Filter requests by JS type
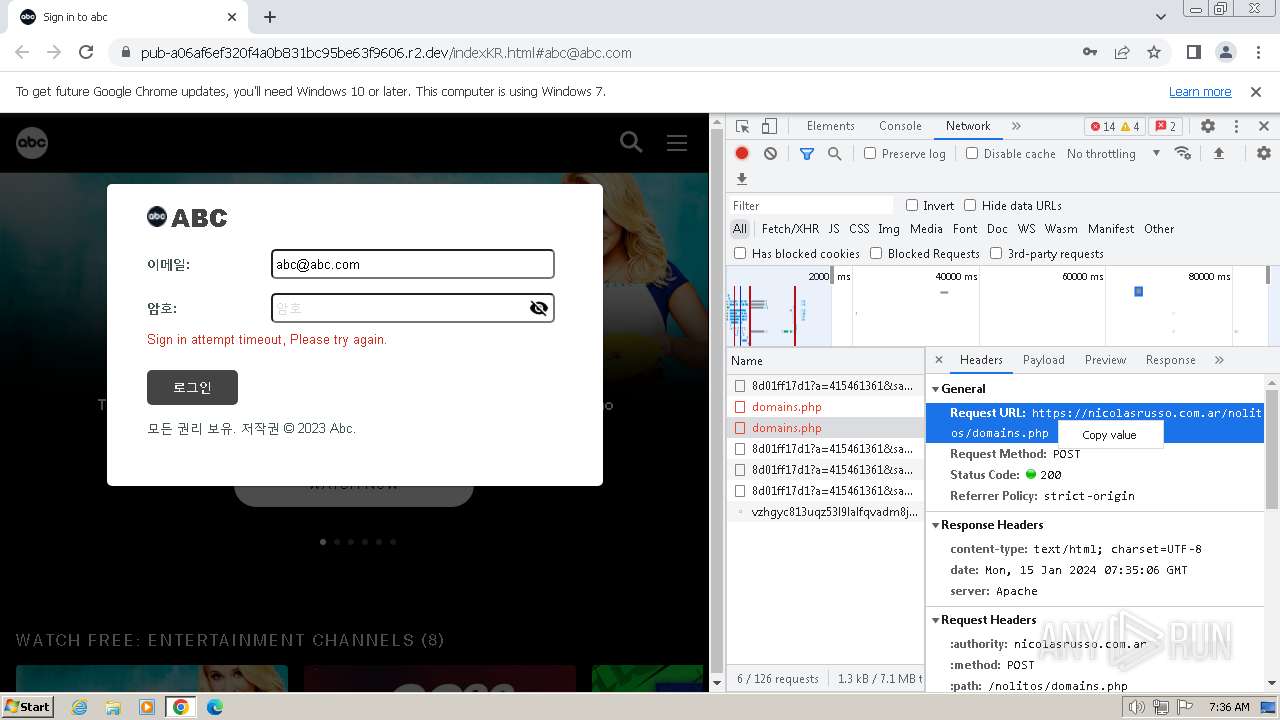The image size is (1280, 720). (x=834, y=229)
